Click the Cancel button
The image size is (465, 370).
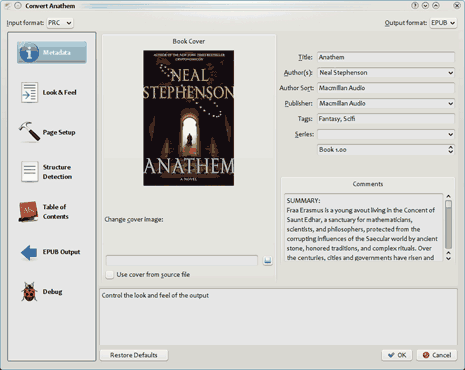pyautogui.click(x=437, y=355)
